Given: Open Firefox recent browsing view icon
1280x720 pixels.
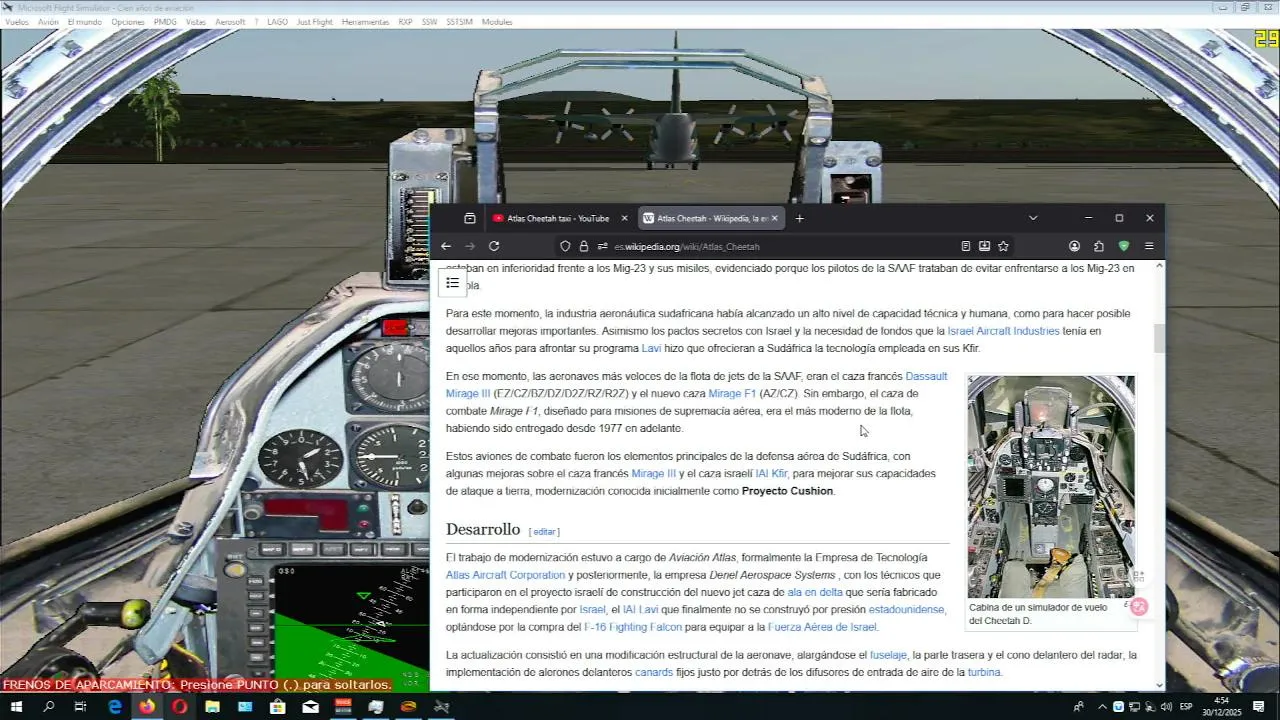Looking at the screenshot, I should (470, 218).
